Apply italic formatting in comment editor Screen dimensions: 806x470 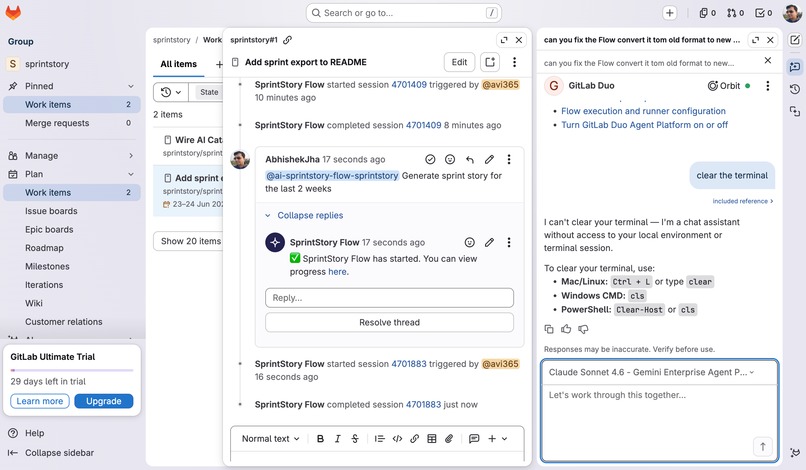[338, 439]
